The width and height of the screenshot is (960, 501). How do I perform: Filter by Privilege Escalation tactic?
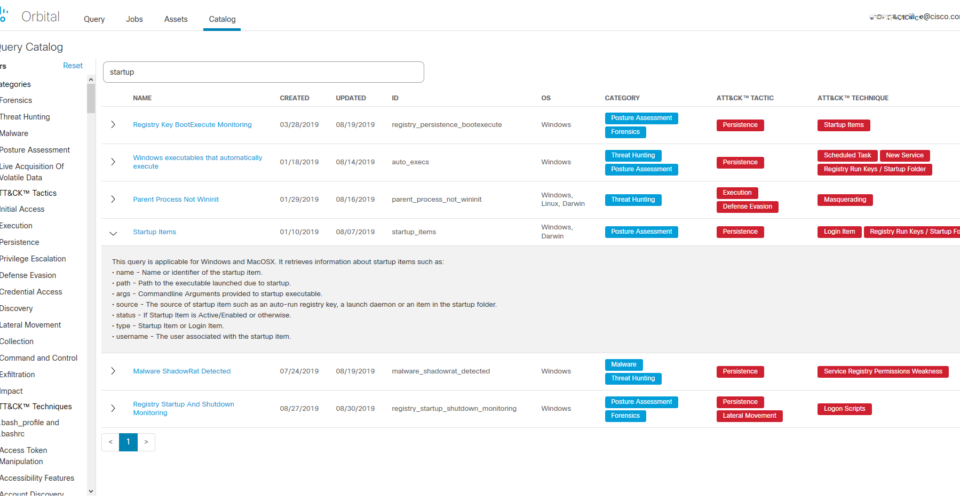point(33,259)
